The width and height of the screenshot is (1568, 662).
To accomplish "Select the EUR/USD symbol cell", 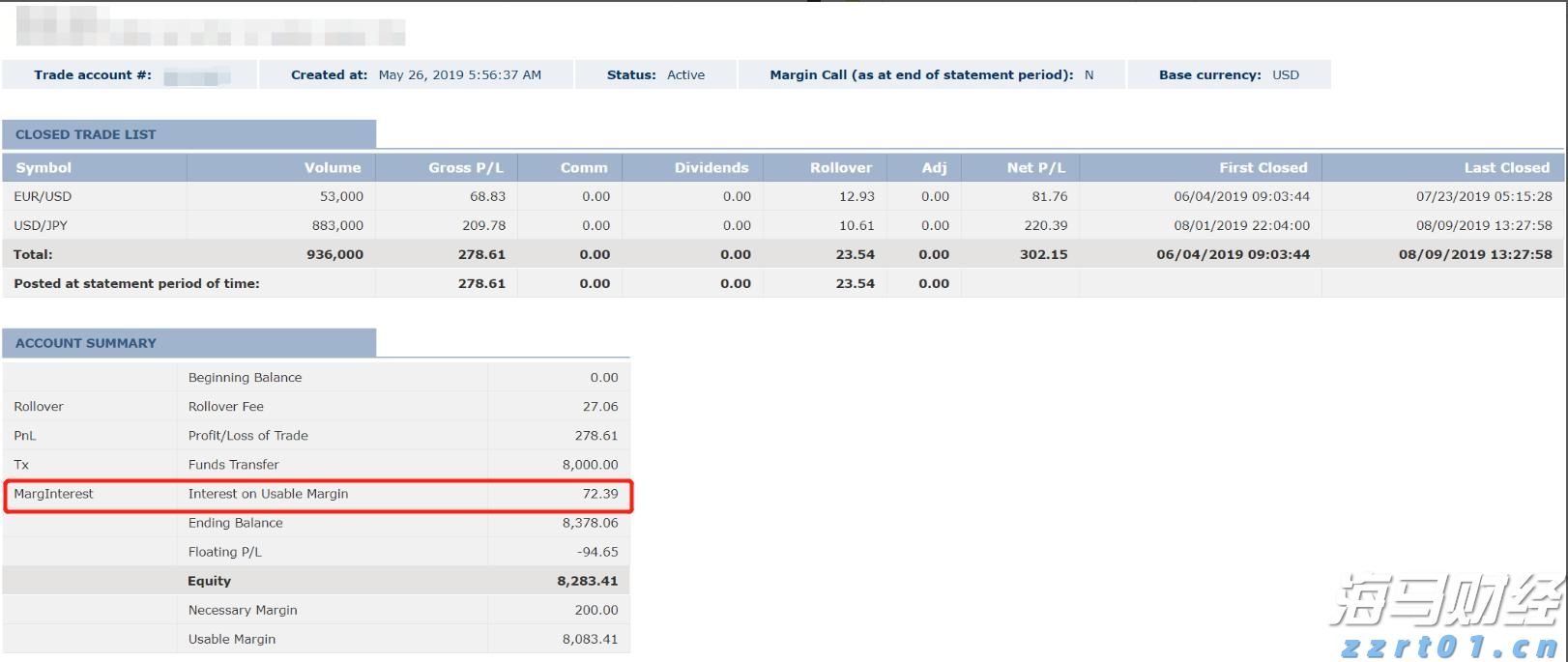I will [43, 196].
